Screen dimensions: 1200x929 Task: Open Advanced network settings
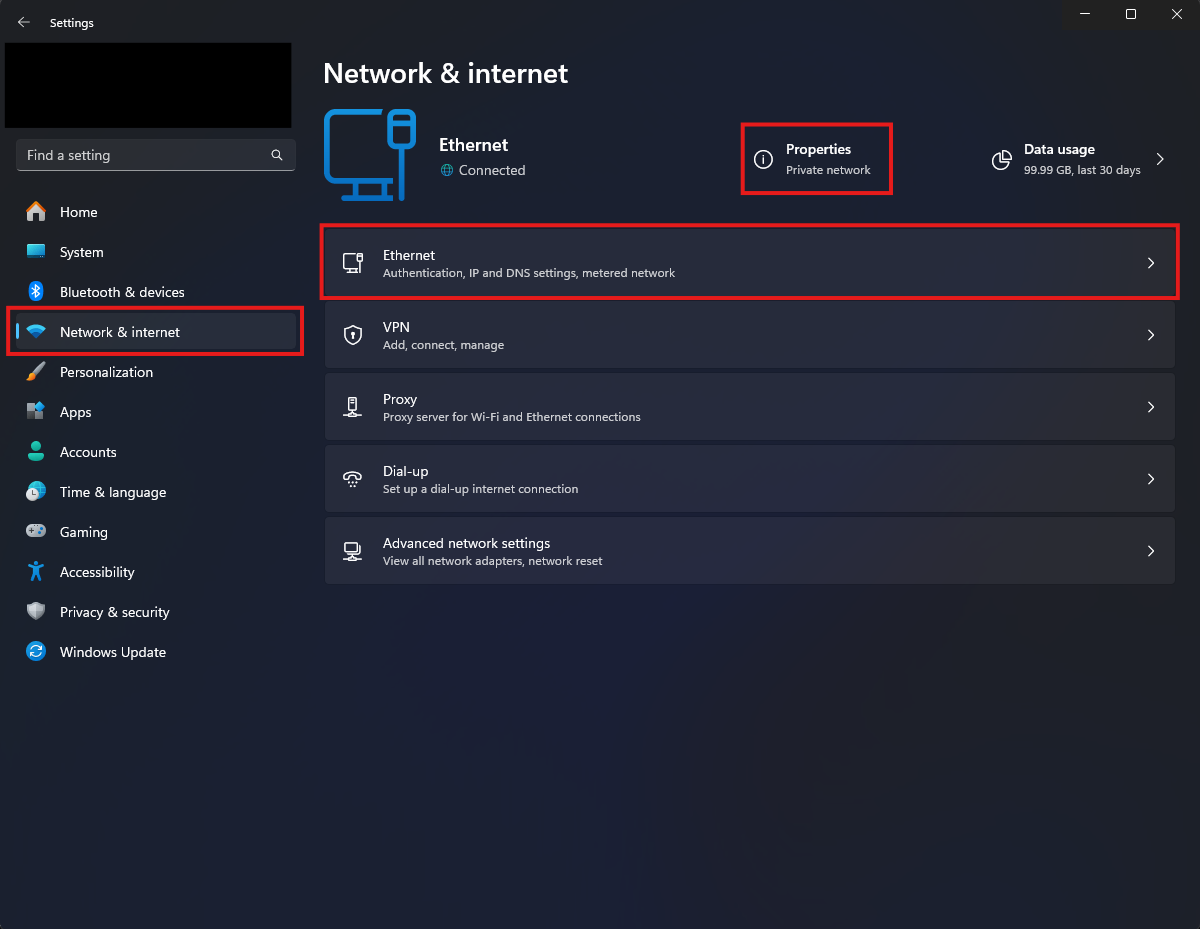coord(749,551)
